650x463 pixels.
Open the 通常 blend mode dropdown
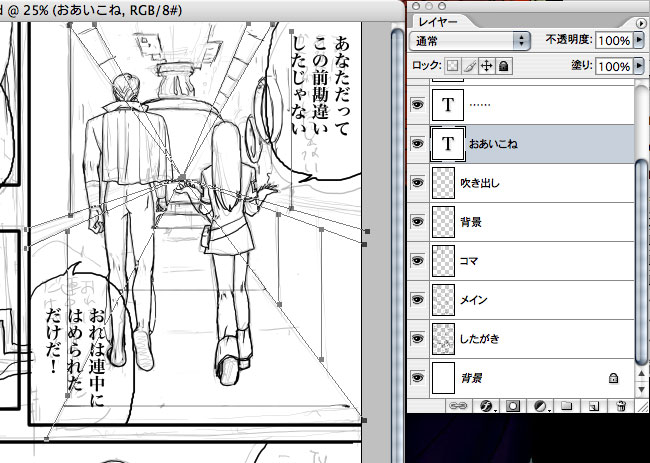pyautogui.click(x=469, y=40)
